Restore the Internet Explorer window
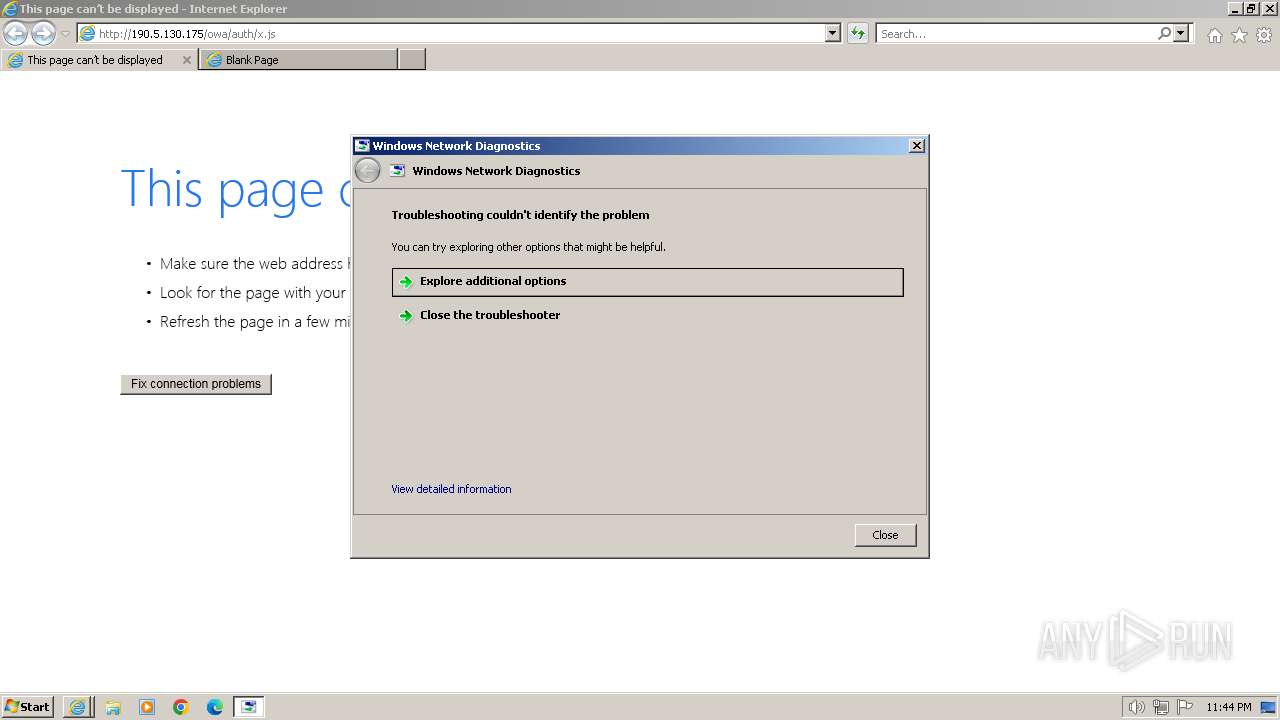1280x720 pixels. point(1251,8)
